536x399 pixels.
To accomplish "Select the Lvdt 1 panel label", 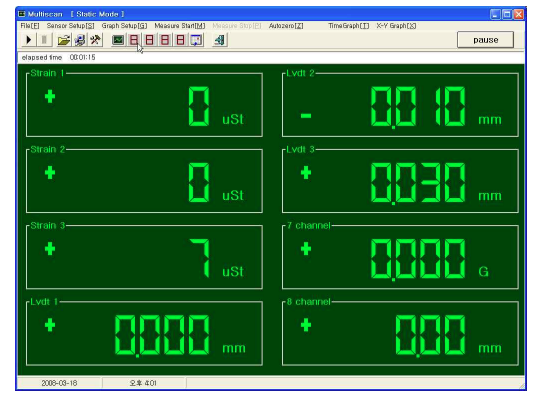I will pos(44,302).
